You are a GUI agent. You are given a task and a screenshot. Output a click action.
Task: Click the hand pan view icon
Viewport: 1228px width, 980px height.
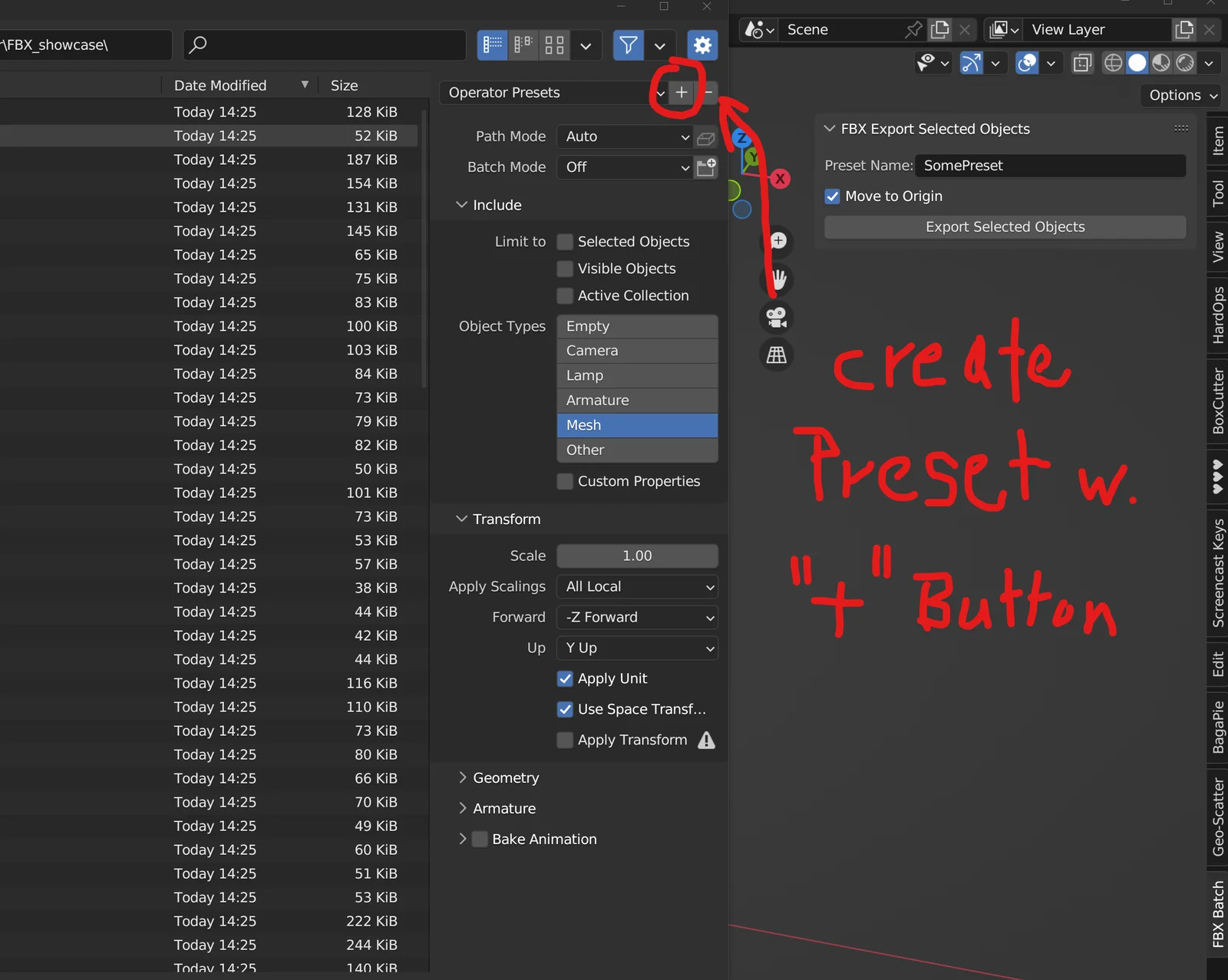tap(778, 279)
